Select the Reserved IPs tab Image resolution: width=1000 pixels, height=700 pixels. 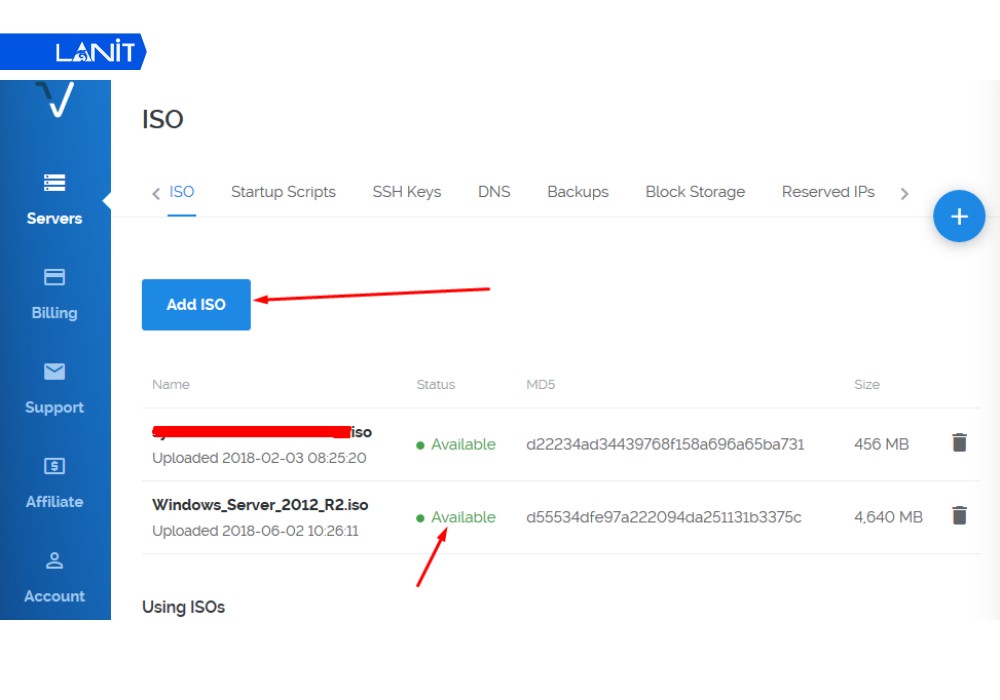click(x=828, y=192)
